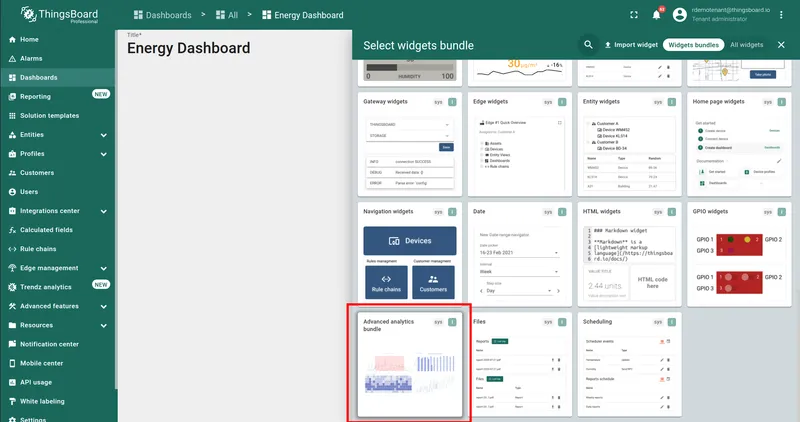Click green icon on Scheduling card

click(x=671, y=322)
